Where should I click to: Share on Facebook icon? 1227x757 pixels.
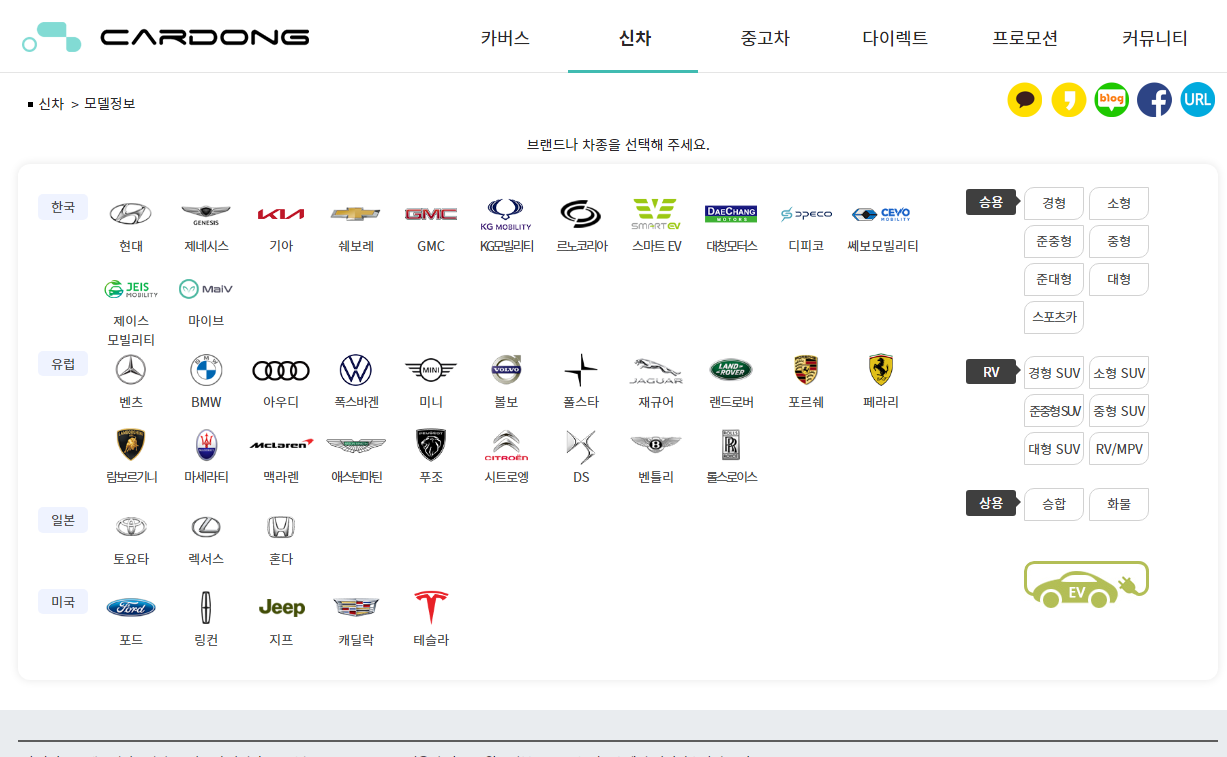pyautogui.click(x=1154, y=100)
